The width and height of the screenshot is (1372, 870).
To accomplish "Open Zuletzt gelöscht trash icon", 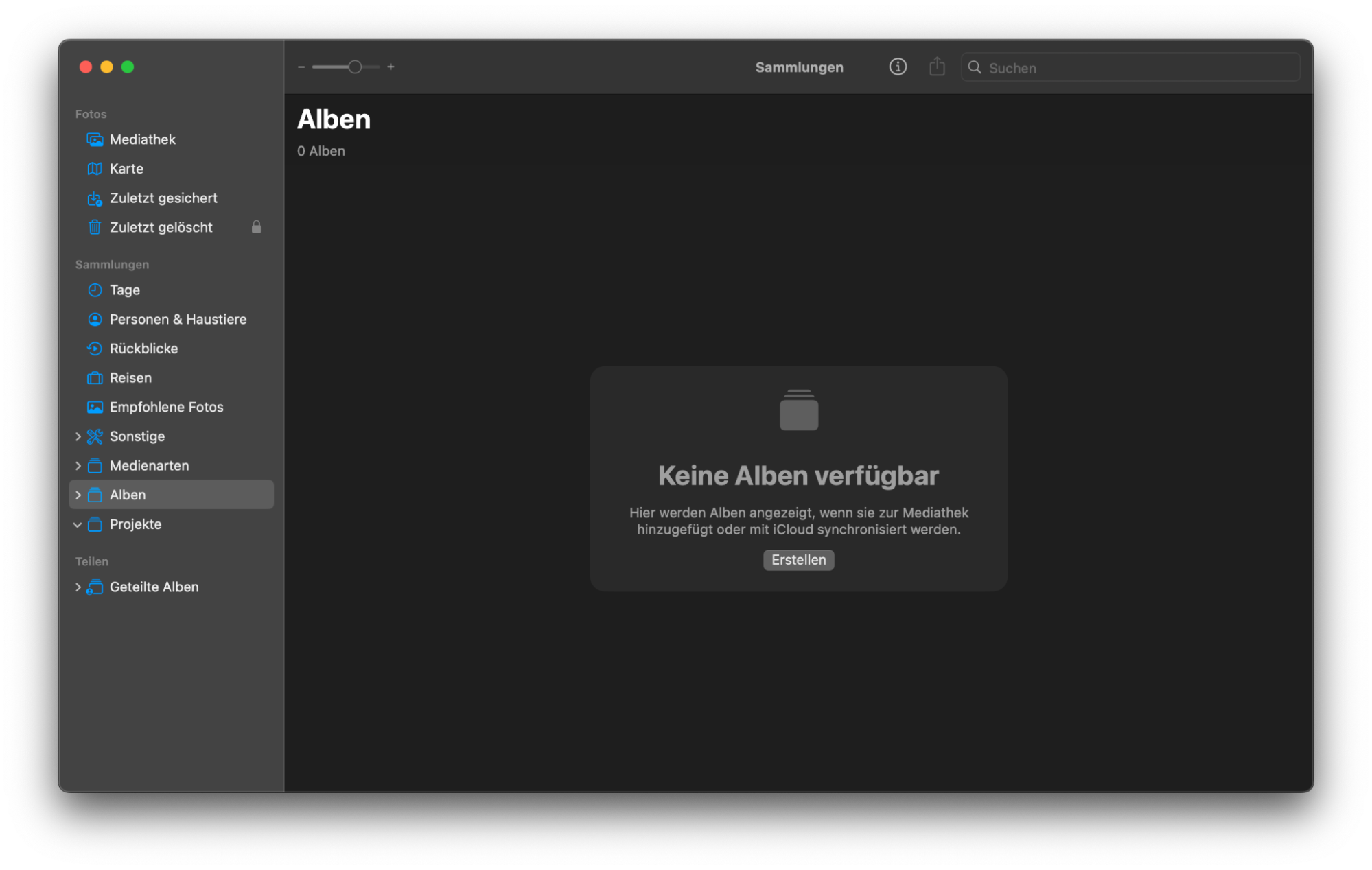I will (x=95, y=227).
